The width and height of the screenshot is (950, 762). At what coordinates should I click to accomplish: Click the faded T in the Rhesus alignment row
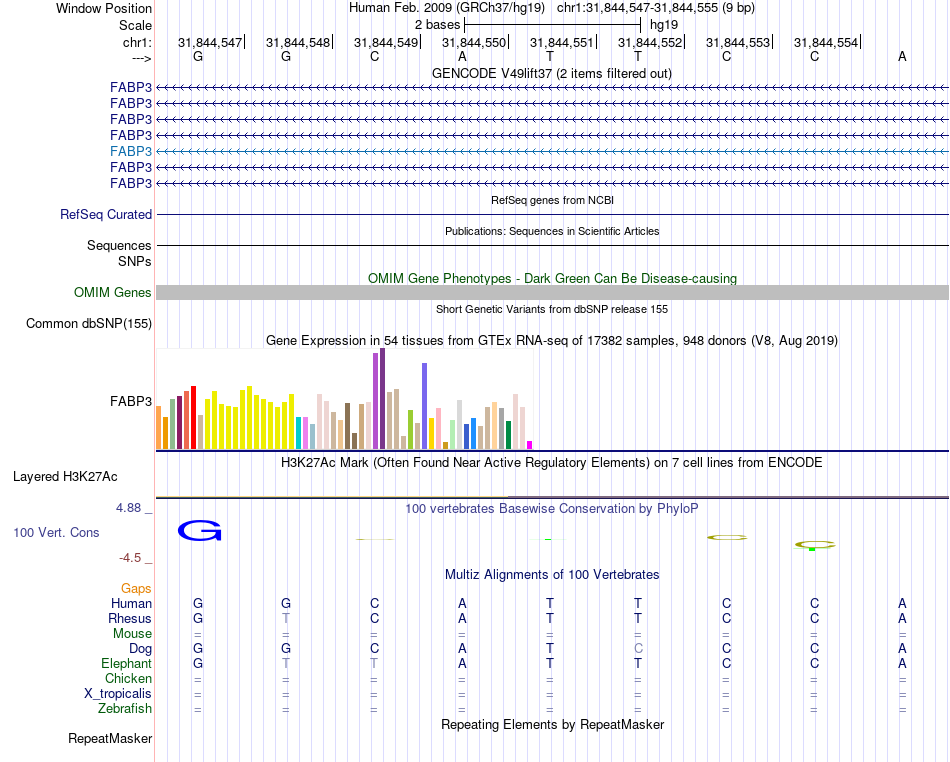pos(286,618)
